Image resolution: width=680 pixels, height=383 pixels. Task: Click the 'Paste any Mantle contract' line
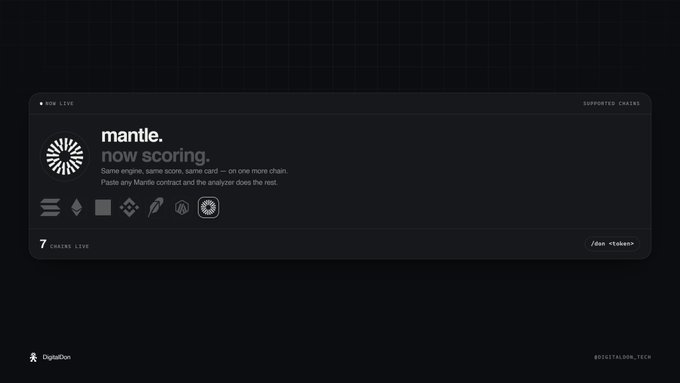point(189,183)
